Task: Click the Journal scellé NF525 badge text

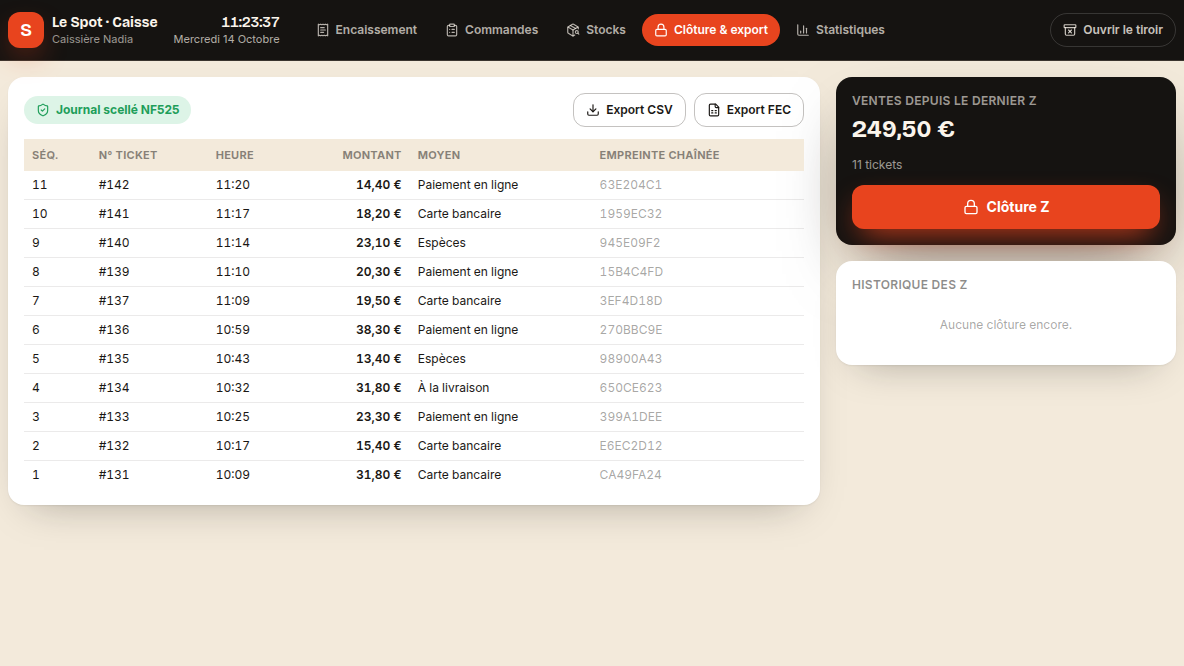Action: point(118,110)
